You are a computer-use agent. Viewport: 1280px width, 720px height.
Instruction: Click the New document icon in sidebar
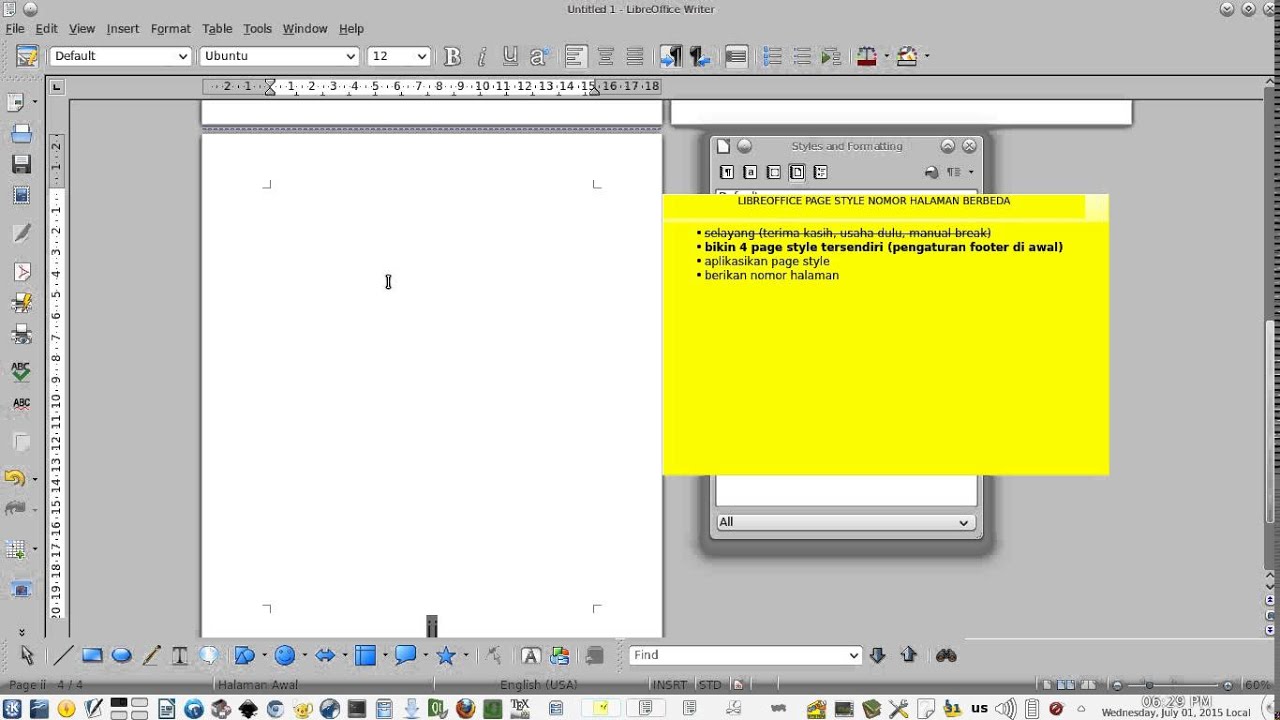point(17,102)
